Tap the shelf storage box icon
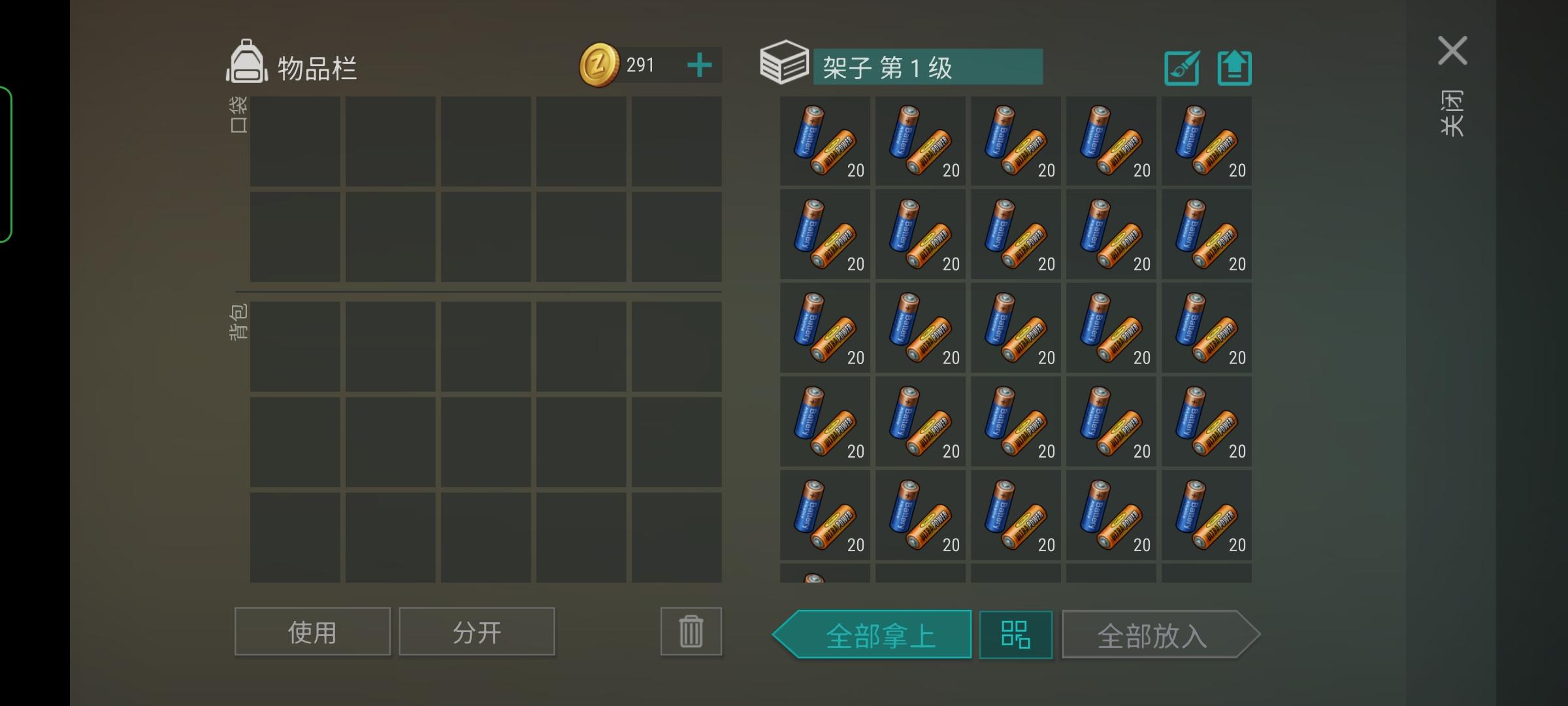 click(784, 62)
